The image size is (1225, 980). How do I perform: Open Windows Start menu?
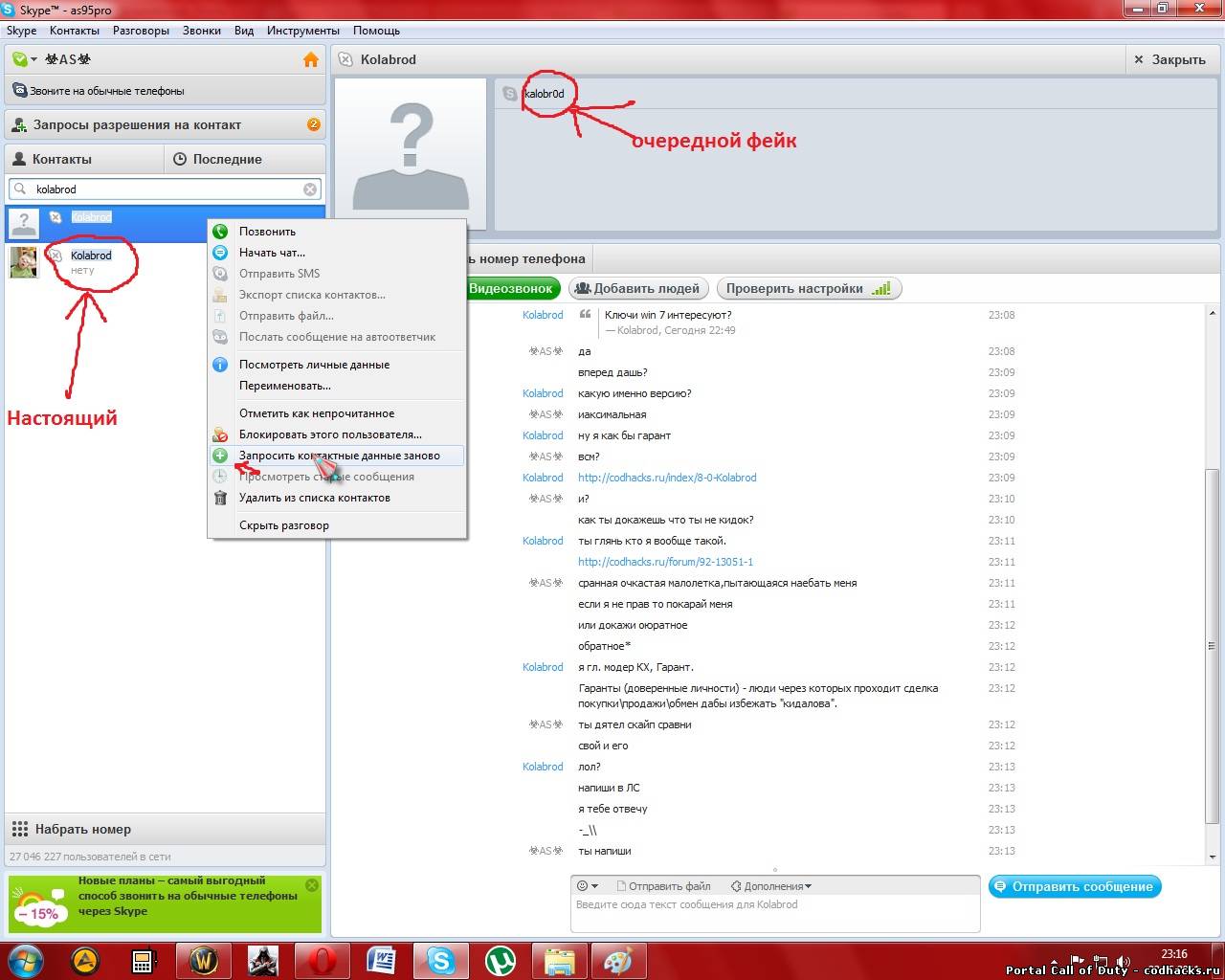click(28, 960)
